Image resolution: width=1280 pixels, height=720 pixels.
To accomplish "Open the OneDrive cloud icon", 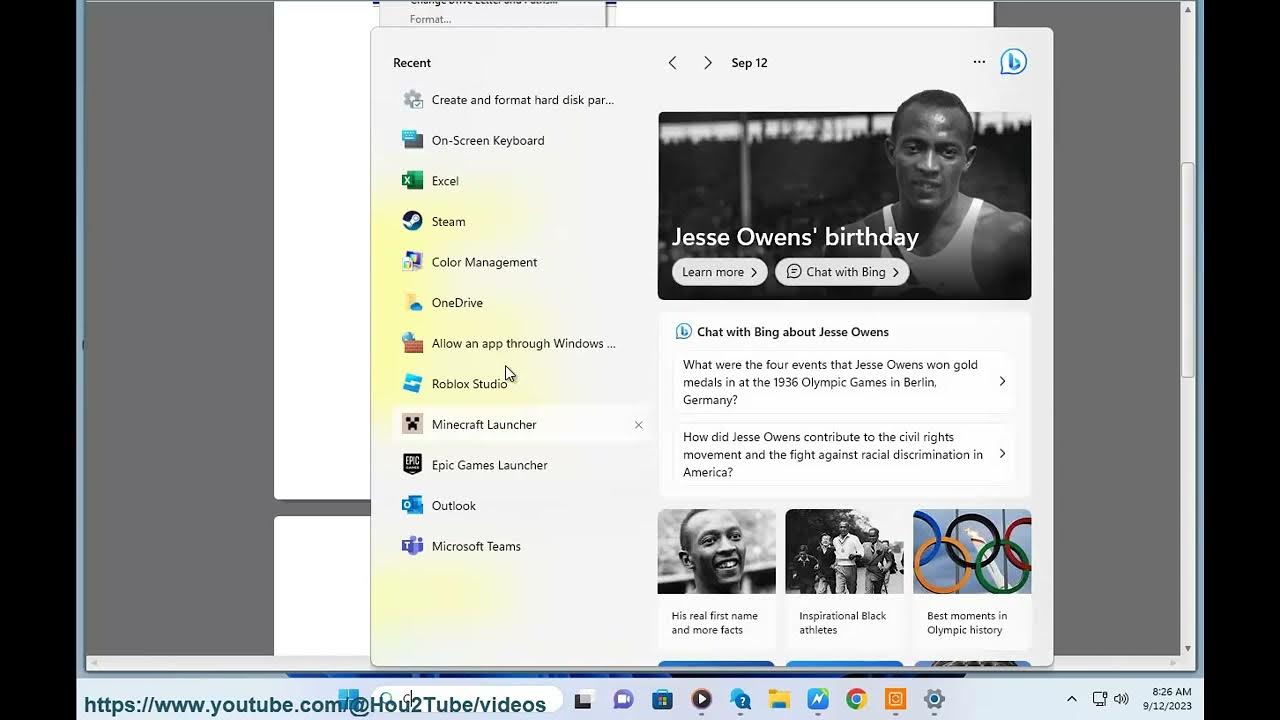I will coord(412,302).
